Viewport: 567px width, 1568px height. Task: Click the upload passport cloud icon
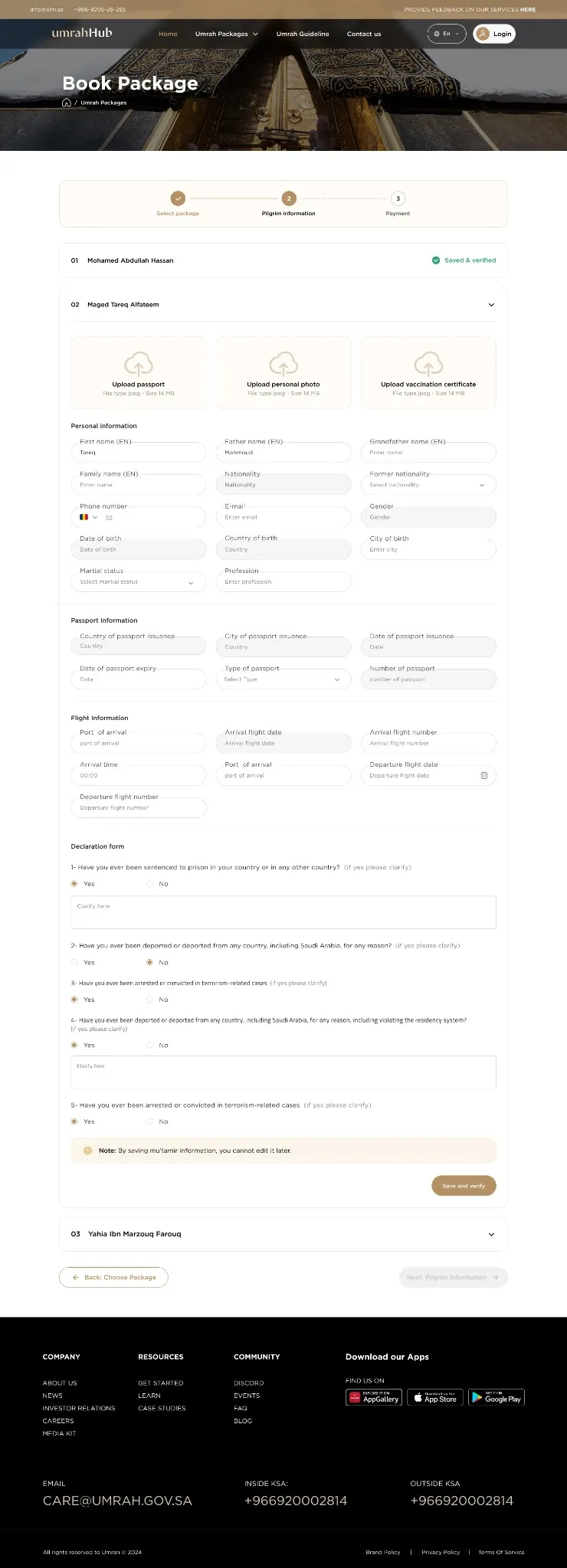pos(139,363)
